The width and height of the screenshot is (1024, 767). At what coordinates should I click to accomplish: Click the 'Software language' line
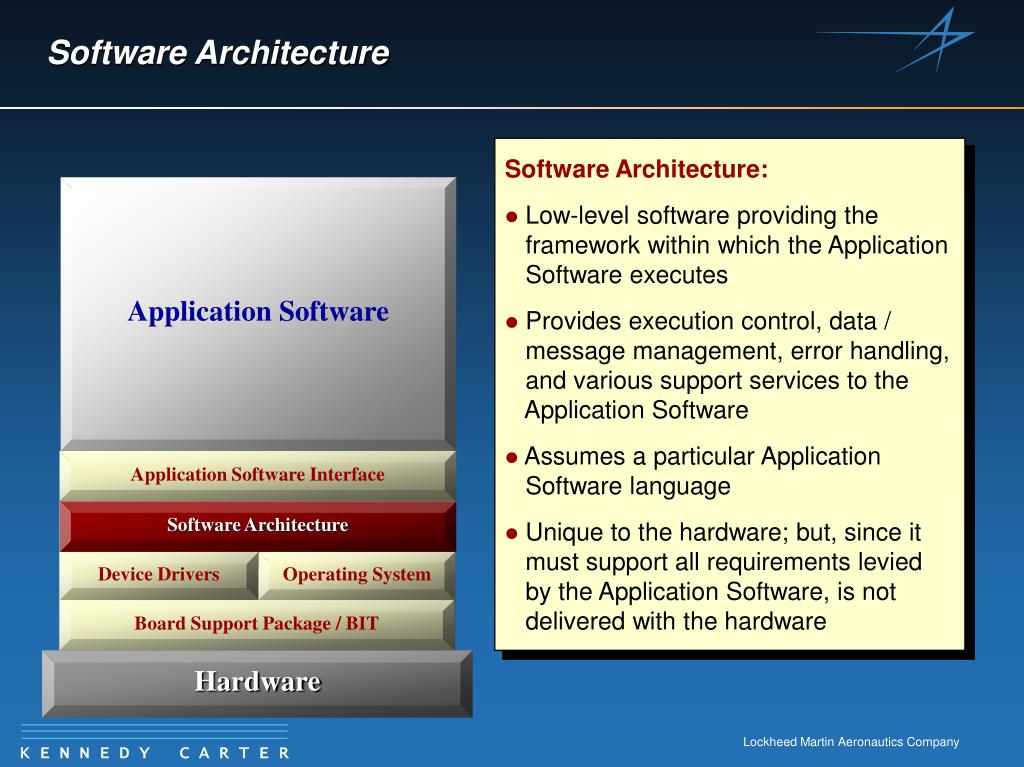(x=628, y=487)
